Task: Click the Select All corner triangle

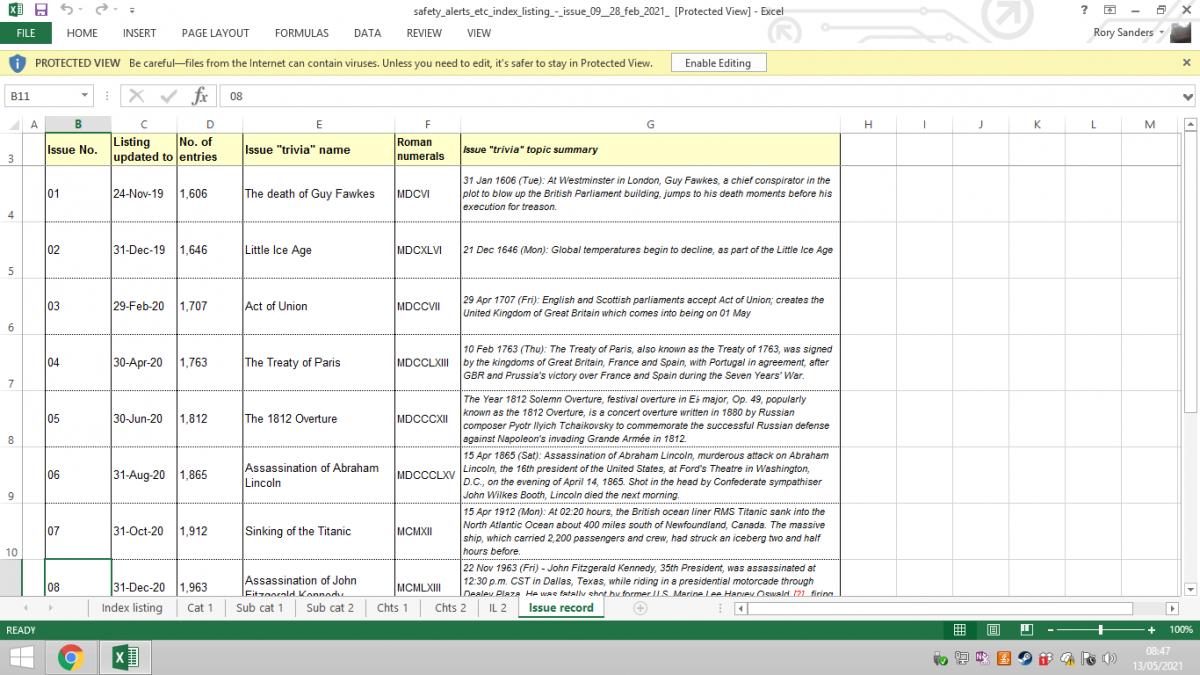Action: pyautogui.click(x=12, y=125)
